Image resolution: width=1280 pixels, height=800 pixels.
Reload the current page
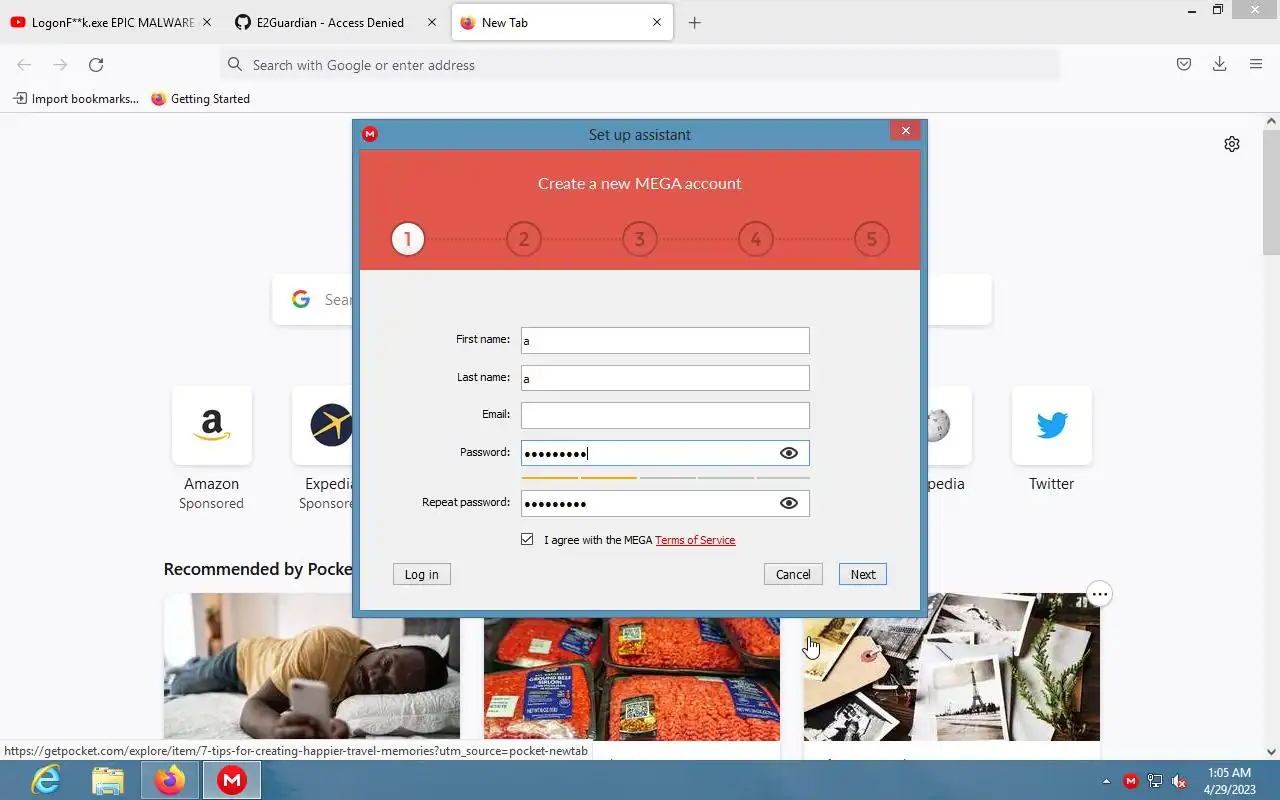(96, 64)
